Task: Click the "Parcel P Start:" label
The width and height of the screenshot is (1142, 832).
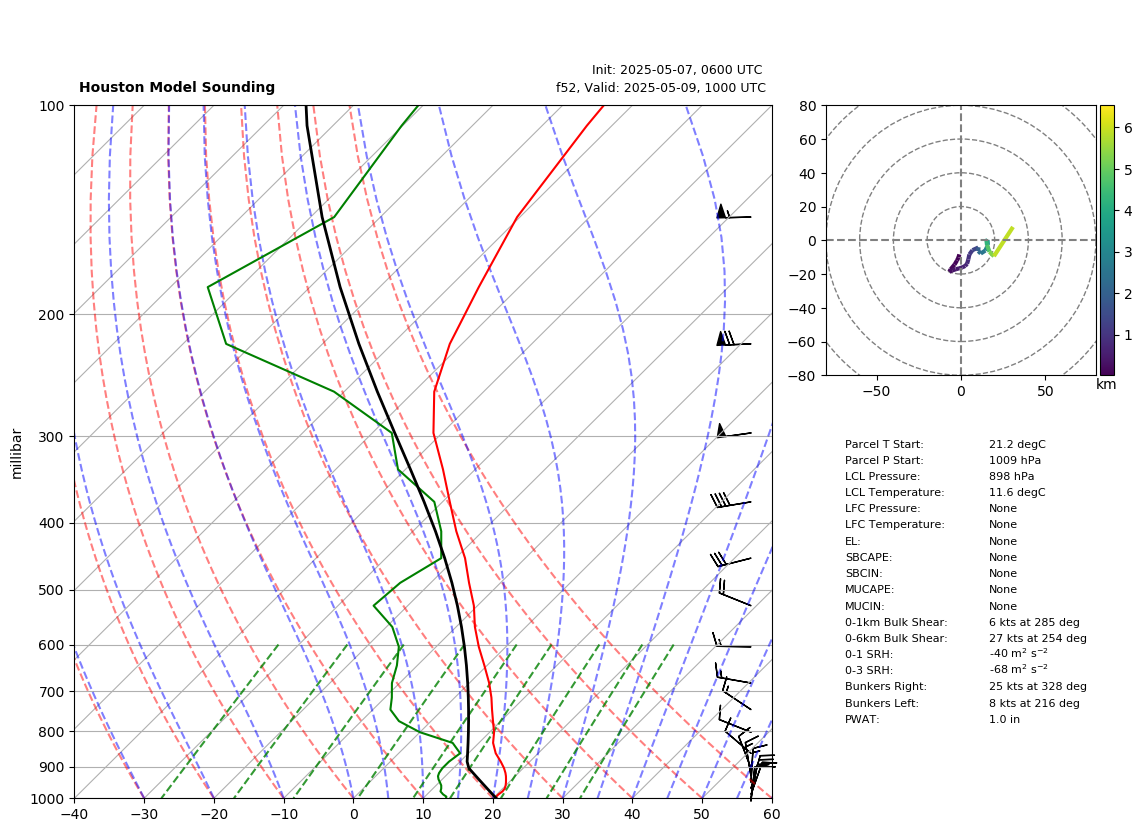Action: pos(883,460)
